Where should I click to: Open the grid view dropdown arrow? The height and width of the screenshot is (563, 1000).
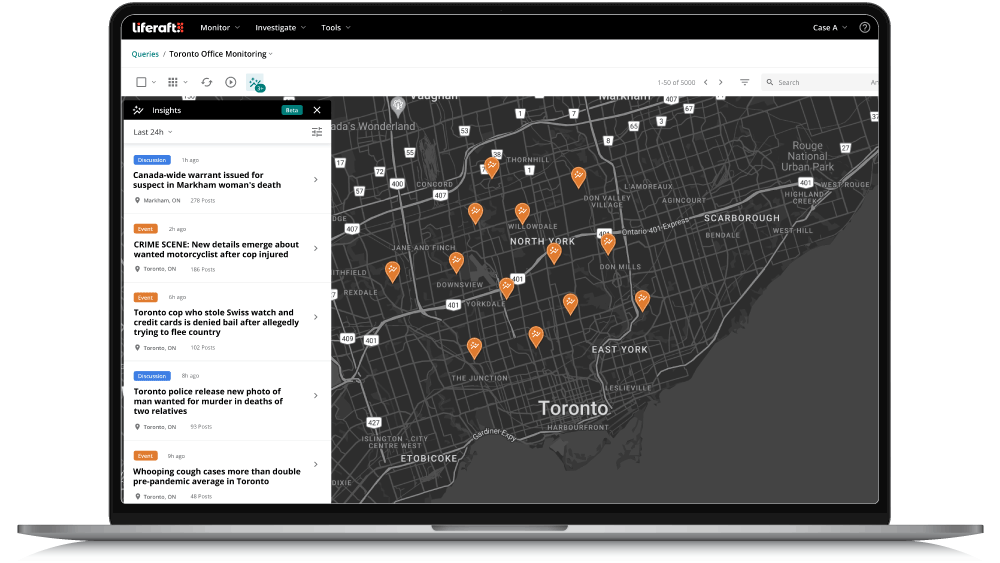(186, 82)
